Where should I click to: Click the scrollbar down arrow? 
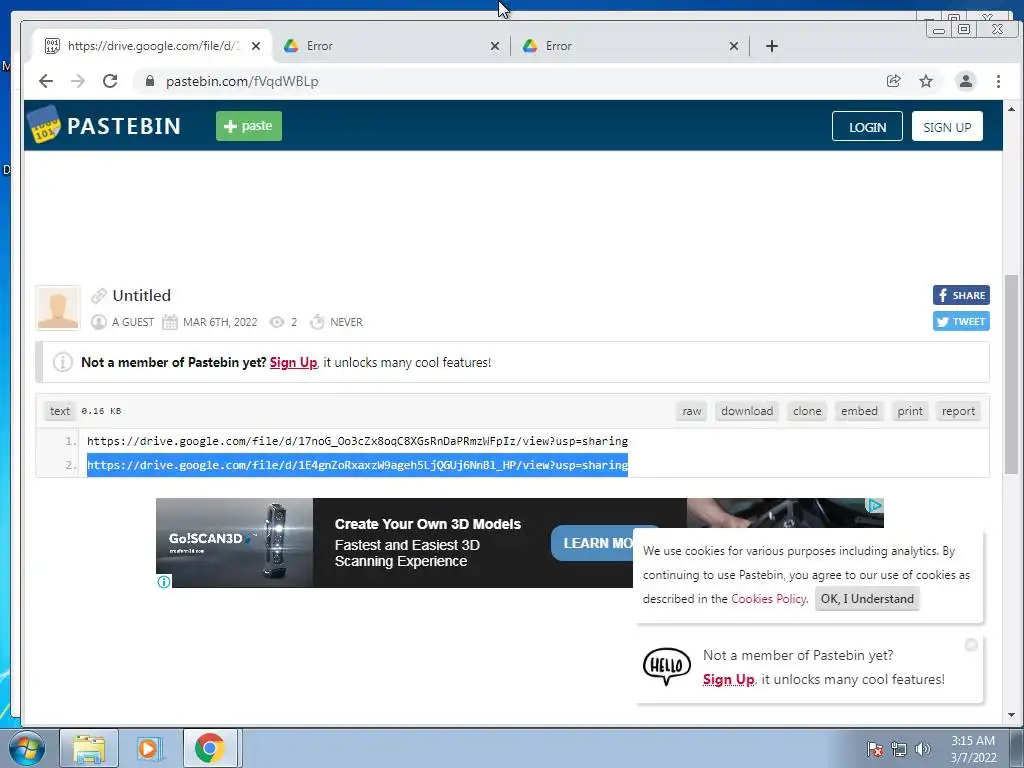coord(1011,714)
